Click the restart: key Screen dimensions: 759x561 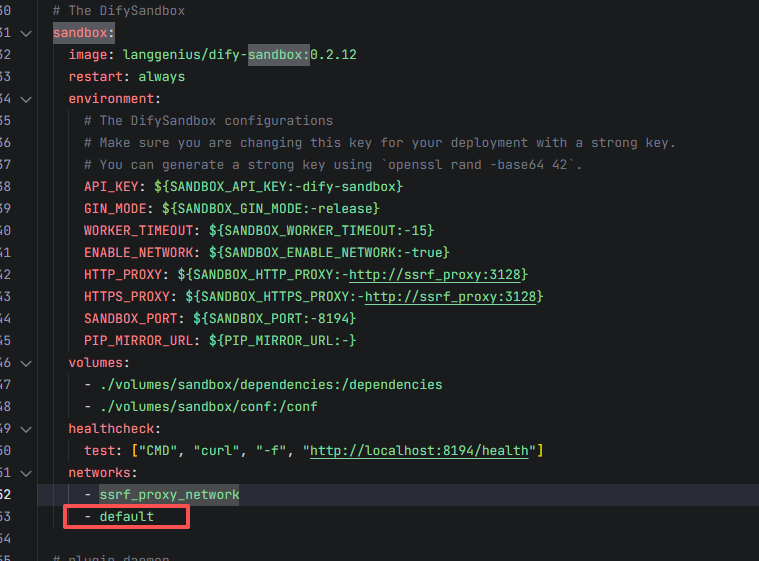point(99,76)
